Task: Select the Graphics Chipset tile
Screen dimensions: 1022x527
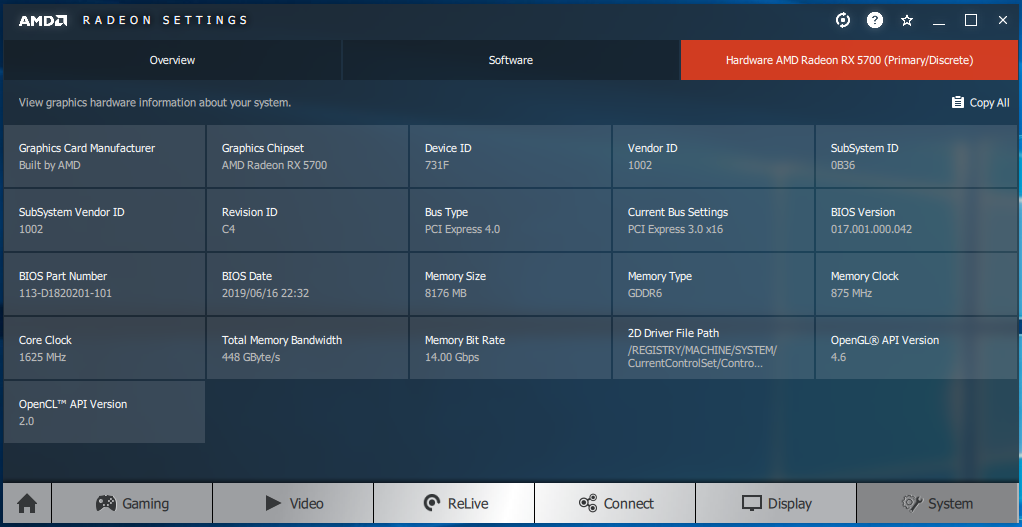Action: (x=308, y=156)
